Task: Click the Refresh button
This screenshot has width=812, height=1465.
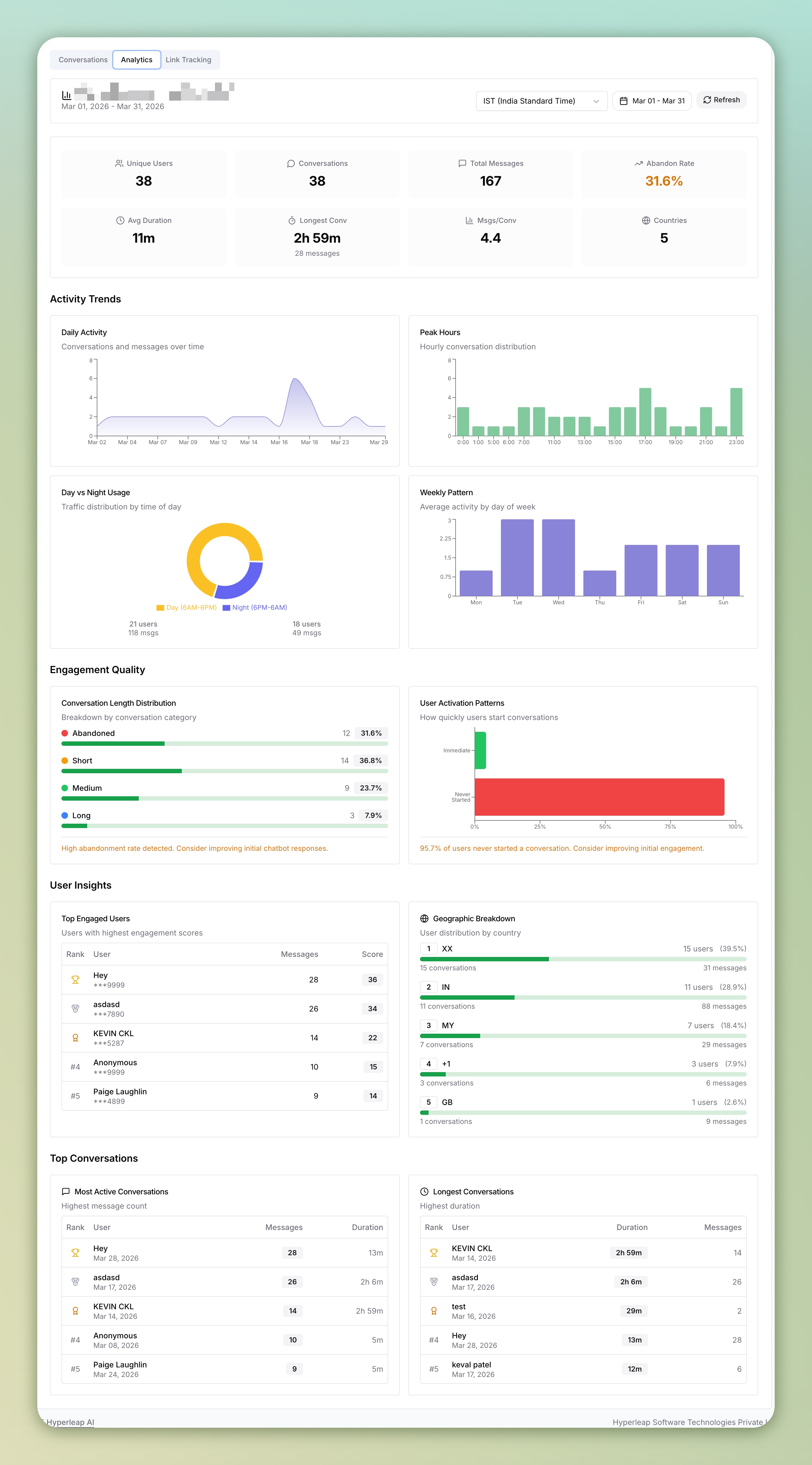Action: pyautogui.click(x=721, y=100)
